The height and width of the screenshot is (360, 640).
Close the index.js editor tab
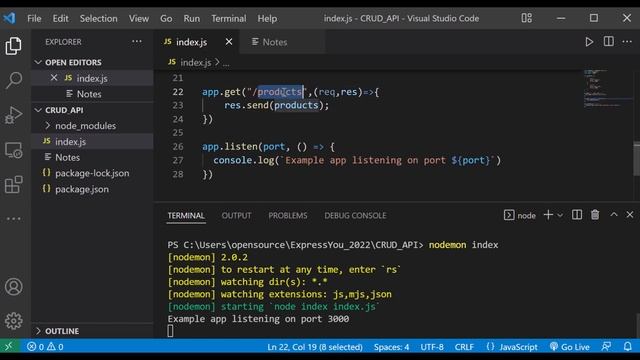[229, 42]
